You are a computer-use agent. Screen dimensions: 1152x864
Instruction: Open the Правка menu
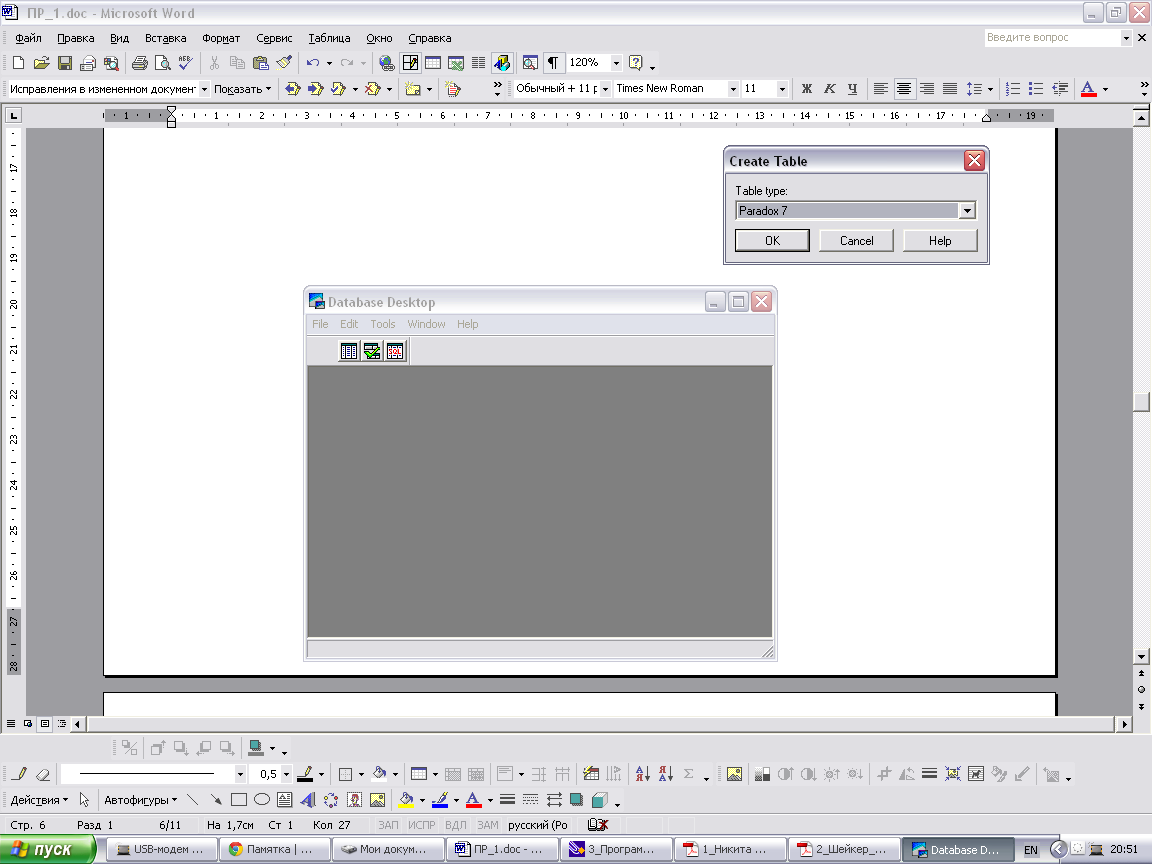(76, 38)
